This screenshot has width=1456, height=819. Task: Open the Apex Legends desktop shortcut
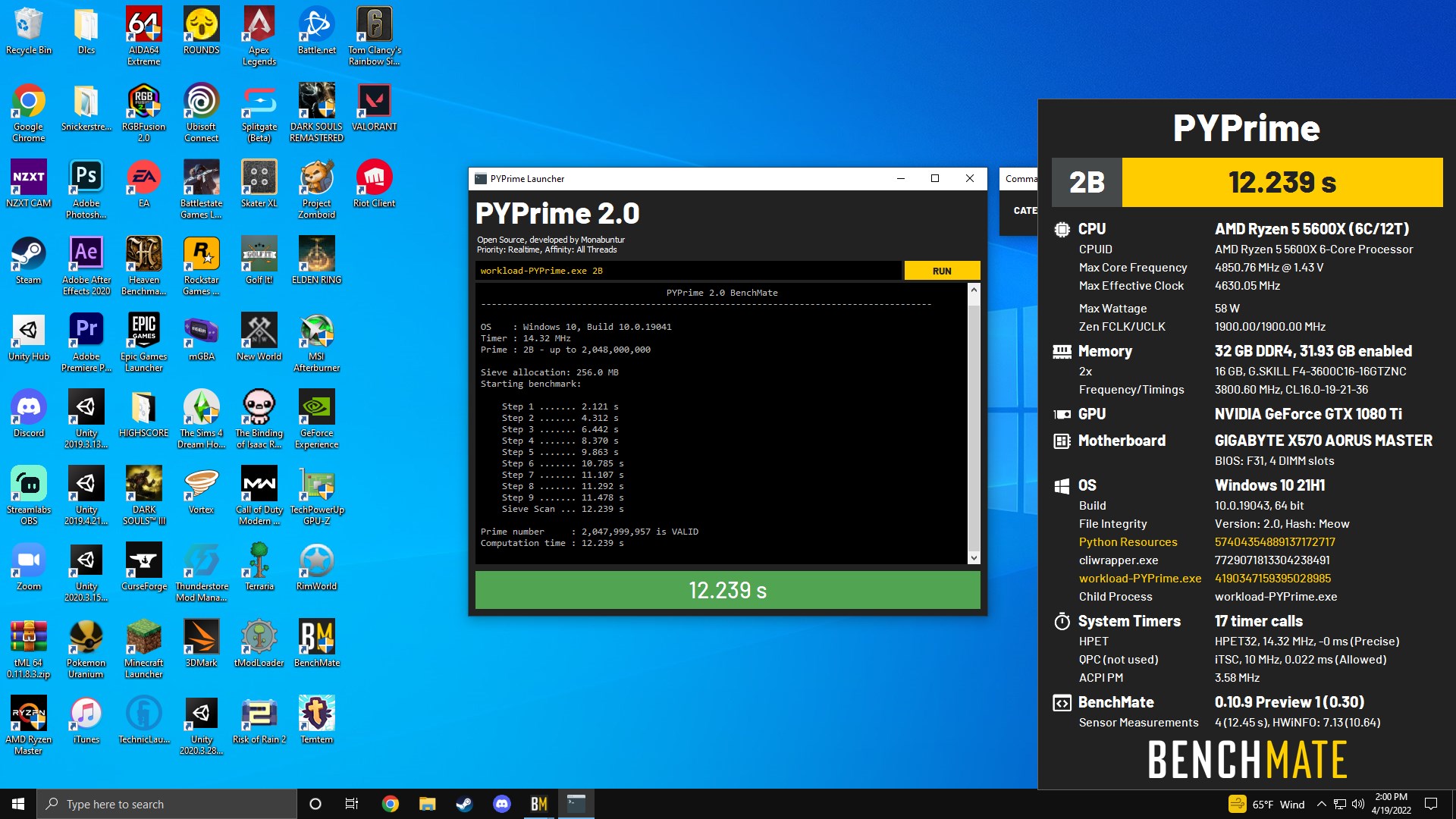pyautogui.click(x=259, y=36)
